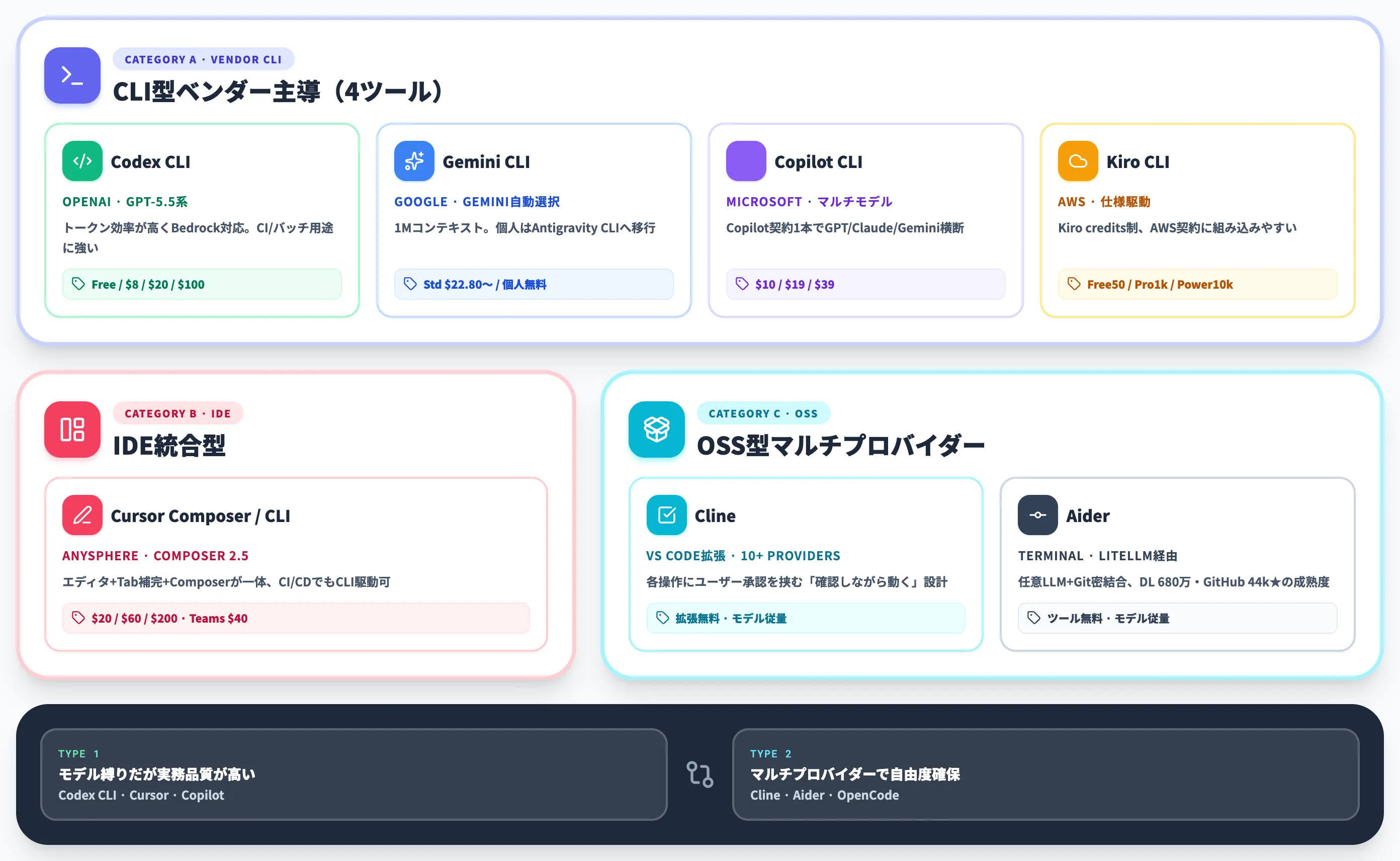This screenshot has height=861, width=1400.
Task: Open the Cline price pill 拡張無料・モデル従量
Action: coord(806,619)
